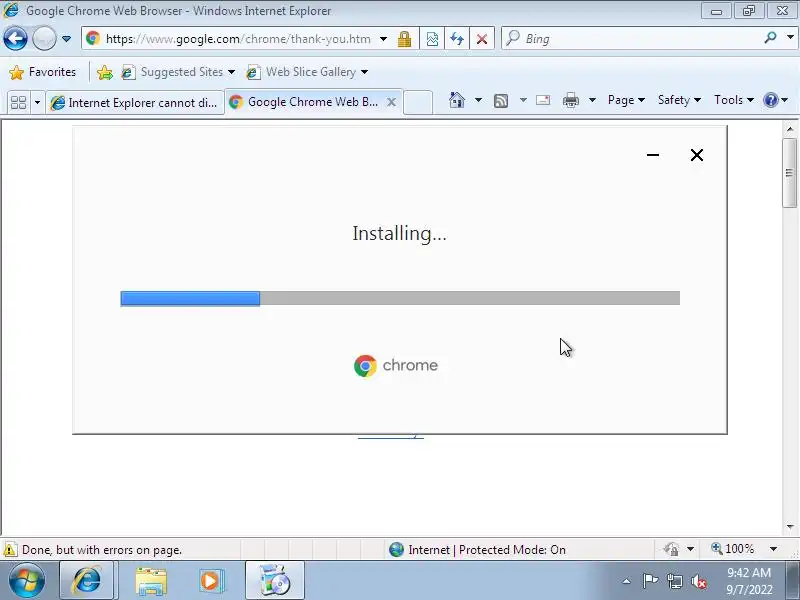Expand the address bar autocomplete dropdown
The image size is (800, 600).
pyautogui.click(x=383, y=39)
